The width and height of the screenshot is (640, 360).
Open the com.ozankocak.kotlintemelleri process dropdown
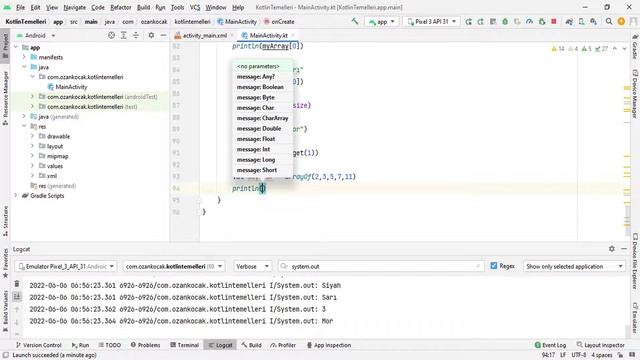[174, 266]
